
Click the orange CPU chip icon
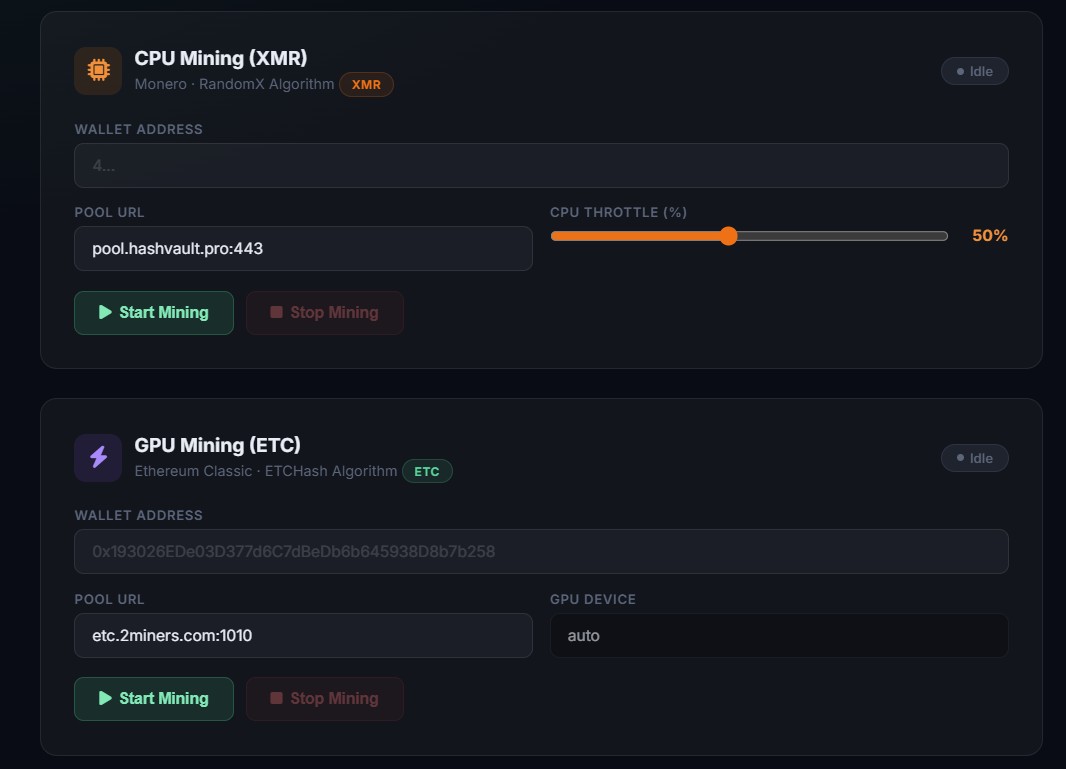[x=98, y=70]
